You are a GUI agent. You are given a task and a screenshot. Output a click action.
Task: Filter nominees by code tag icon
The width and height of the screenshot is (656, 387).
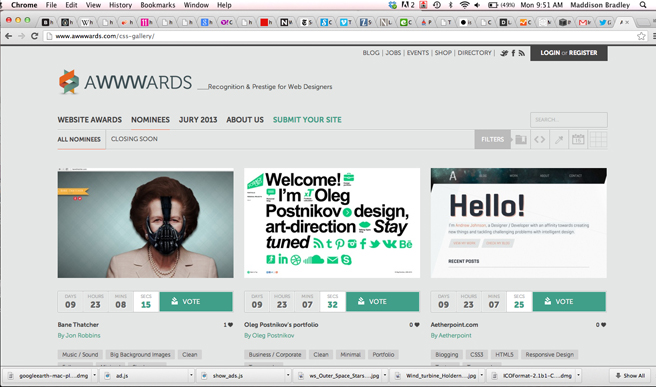coord(540,139)
